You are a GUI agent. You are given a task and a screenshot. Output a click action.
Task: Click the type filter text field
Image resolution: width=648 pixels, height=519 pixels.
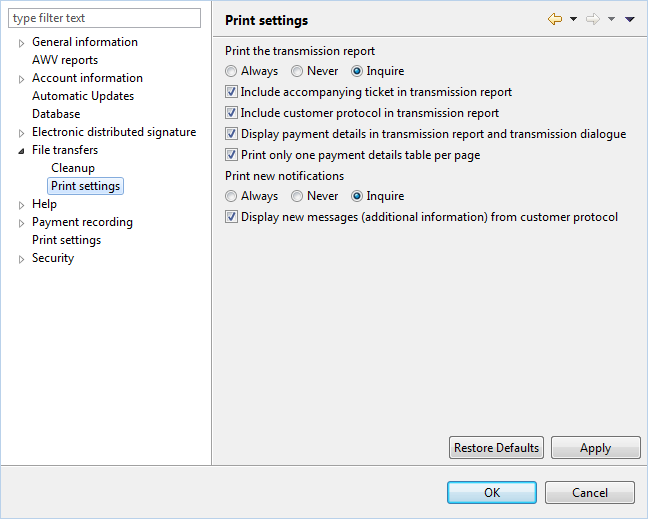click(105, 18)
